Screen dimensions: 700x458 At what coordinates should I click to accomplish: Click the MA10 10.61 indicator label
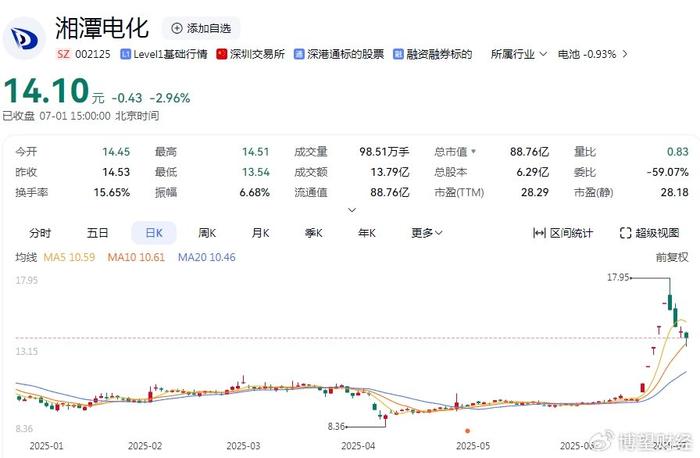pyautogui.click(x=136, y=257)
